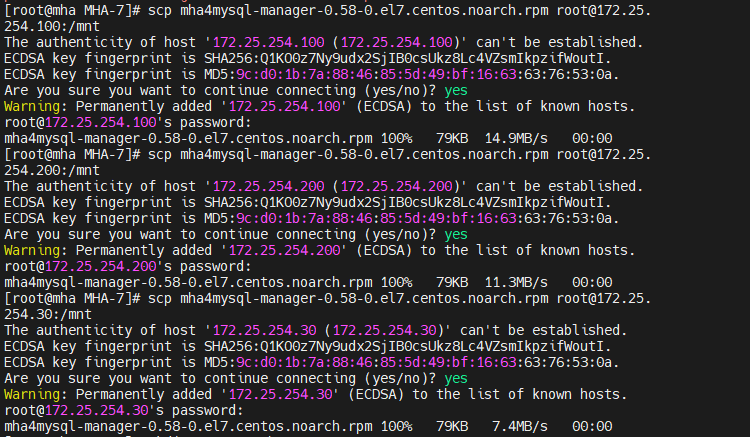Click "(ECDSA)" on the 172.25.254.100 warning line
The height and width of the screenshot is (437, 750).
[x=385, y=106]
